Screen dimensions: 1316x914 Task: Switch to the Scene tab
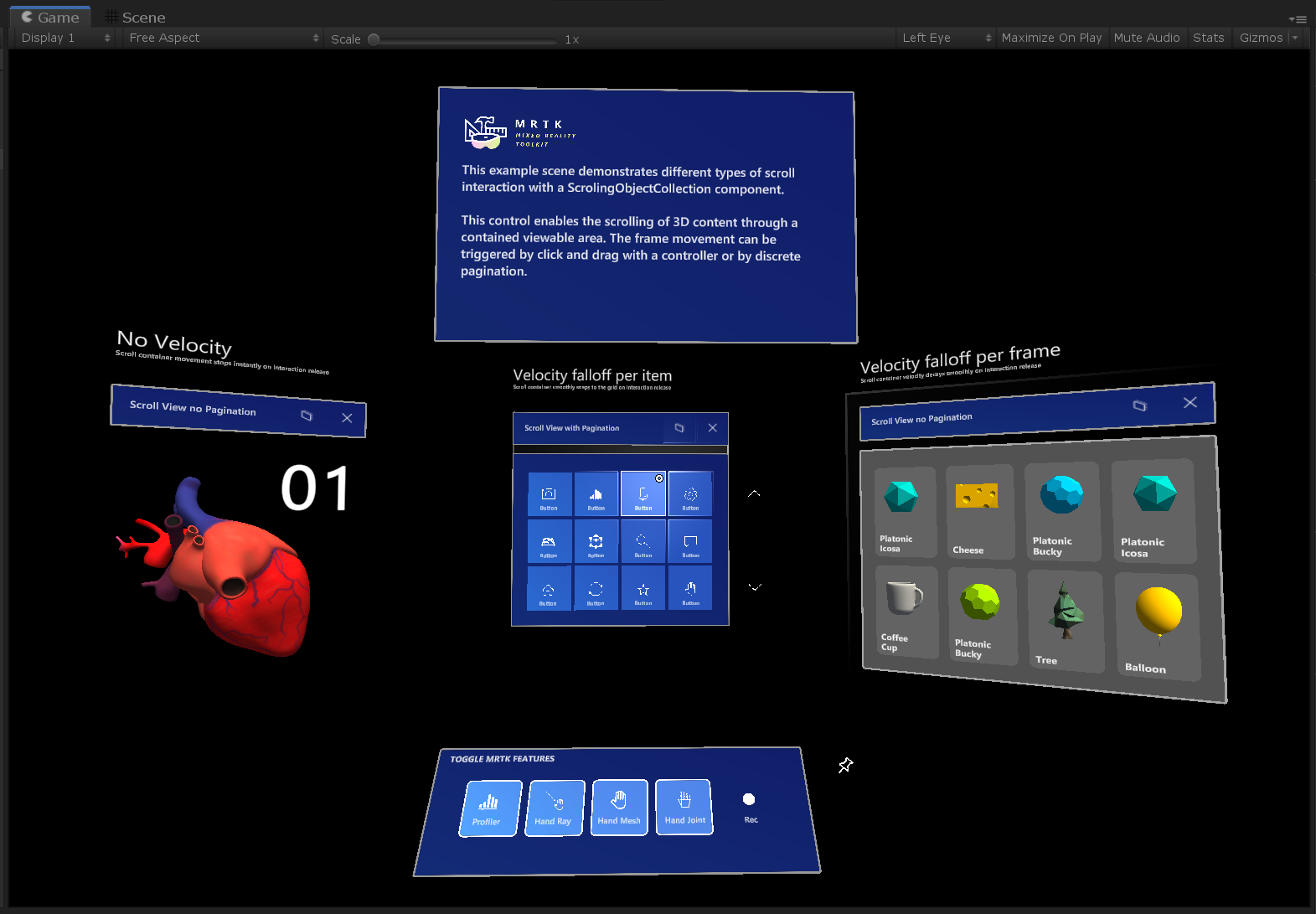point(135,17)
